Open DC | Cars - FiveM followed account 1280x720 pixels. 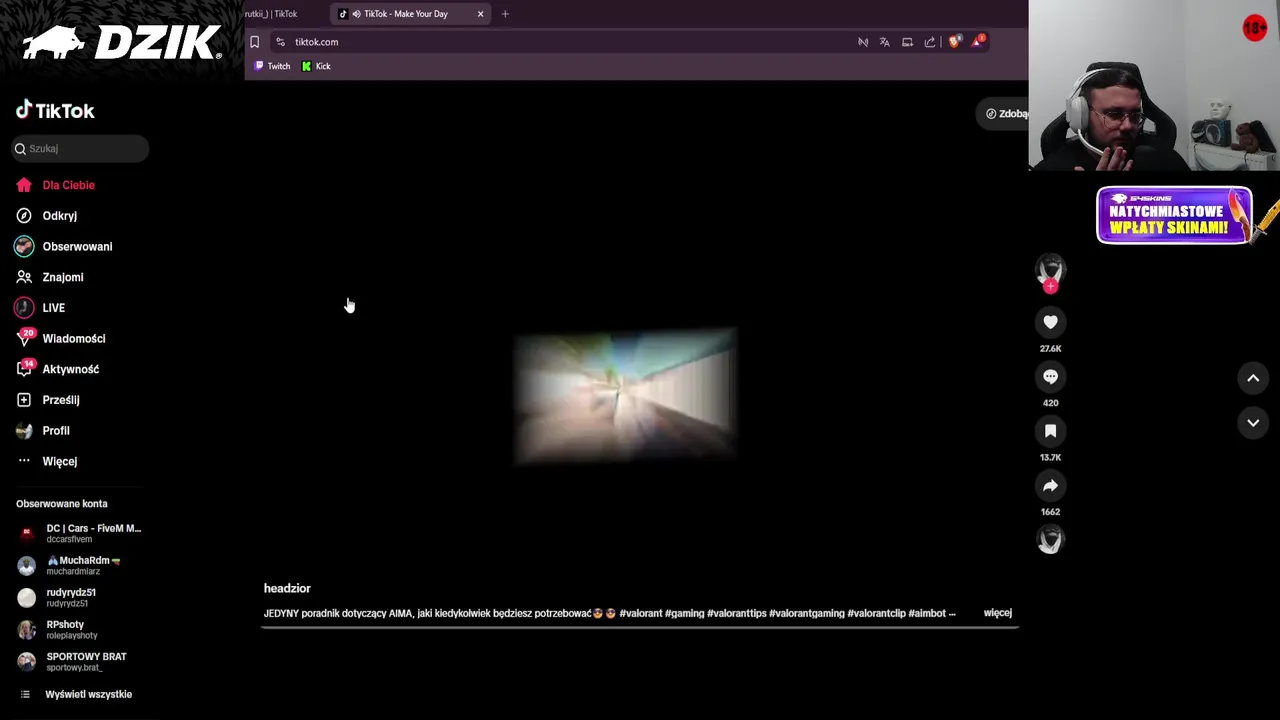(80, 533)
